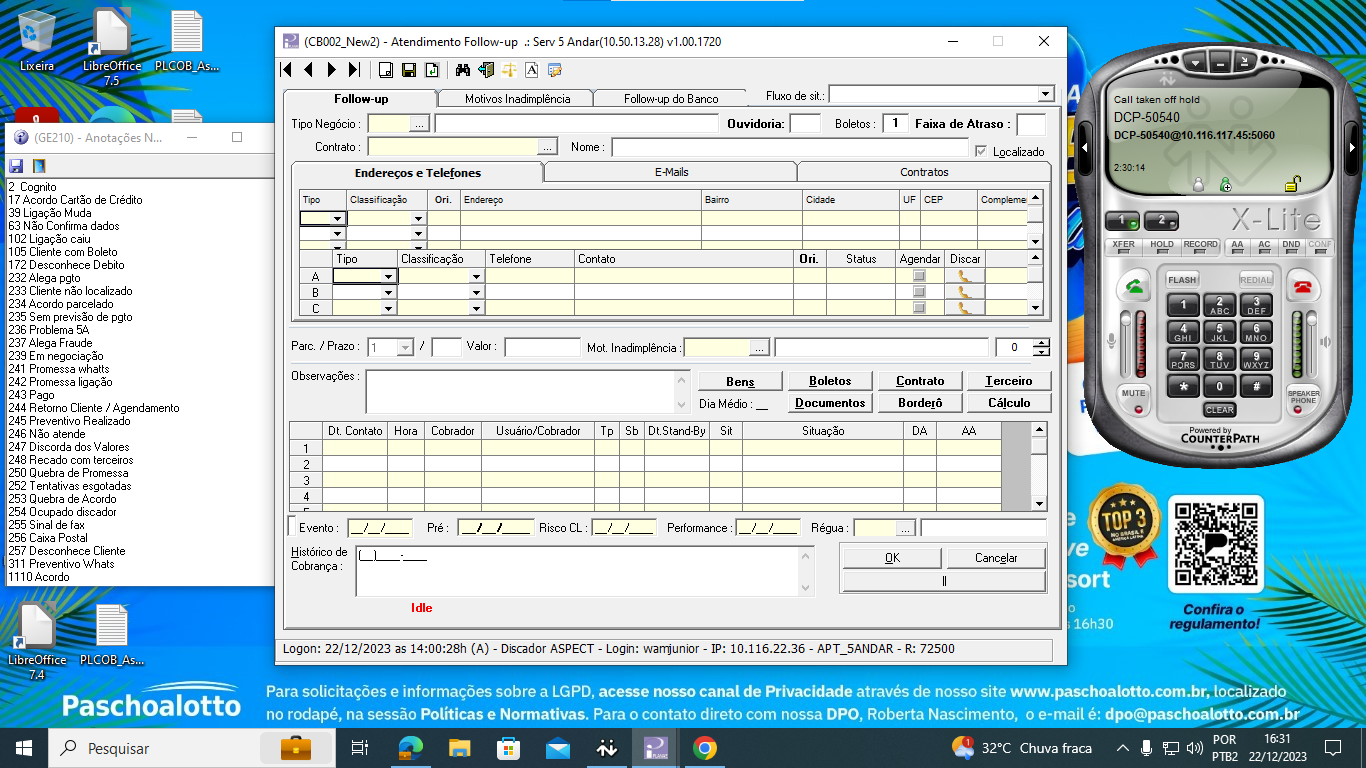Click the Cancelar button

click(x=996, y=558)
